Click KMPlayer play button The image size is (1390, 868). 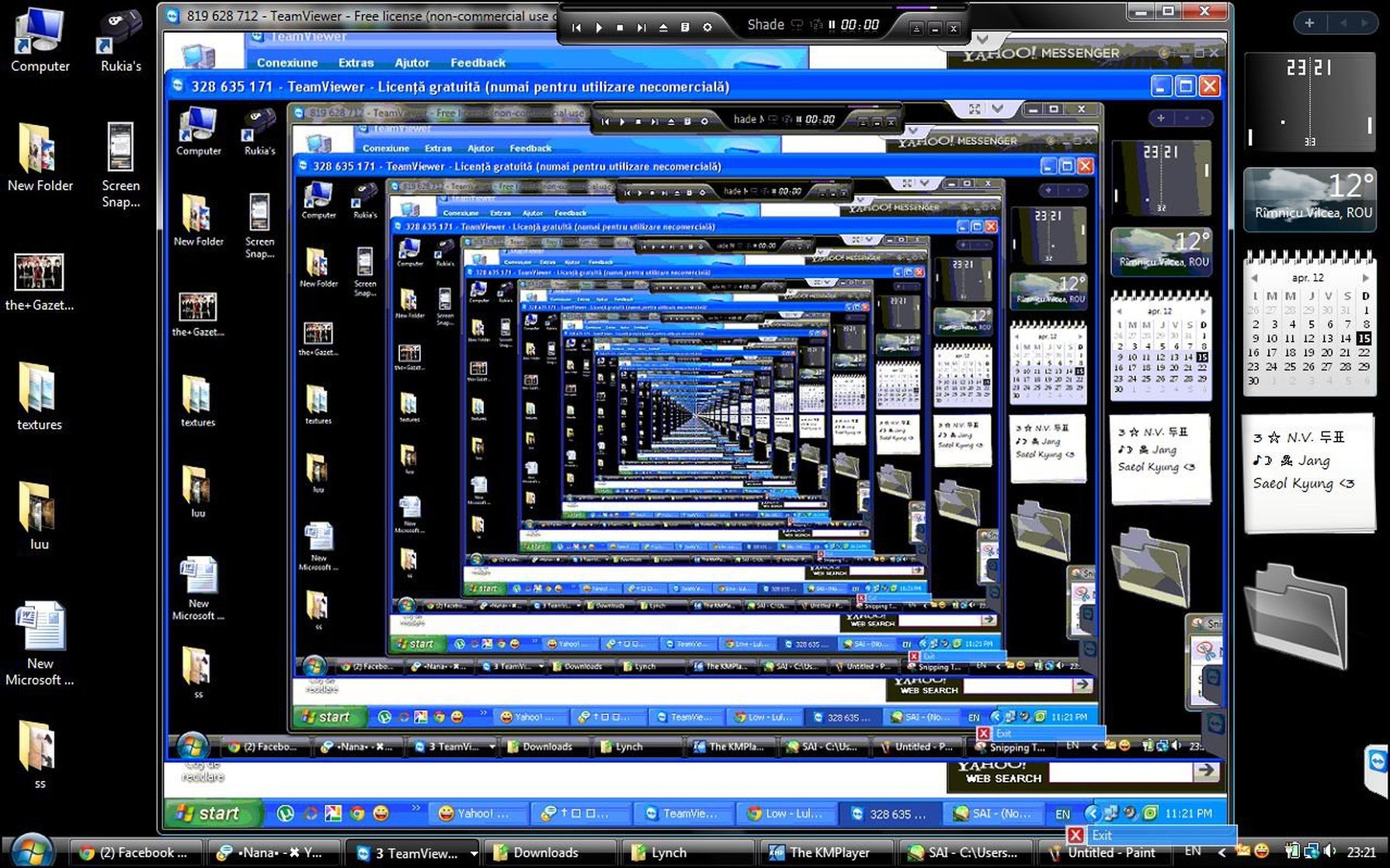click(x=599, y=27)
